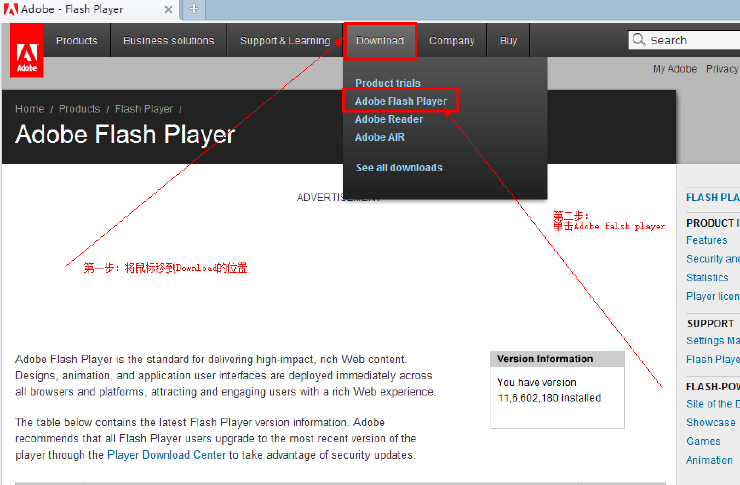Open the Products menu
The width and height of the screenshot is (740, 485).
[x=77, y=41]
